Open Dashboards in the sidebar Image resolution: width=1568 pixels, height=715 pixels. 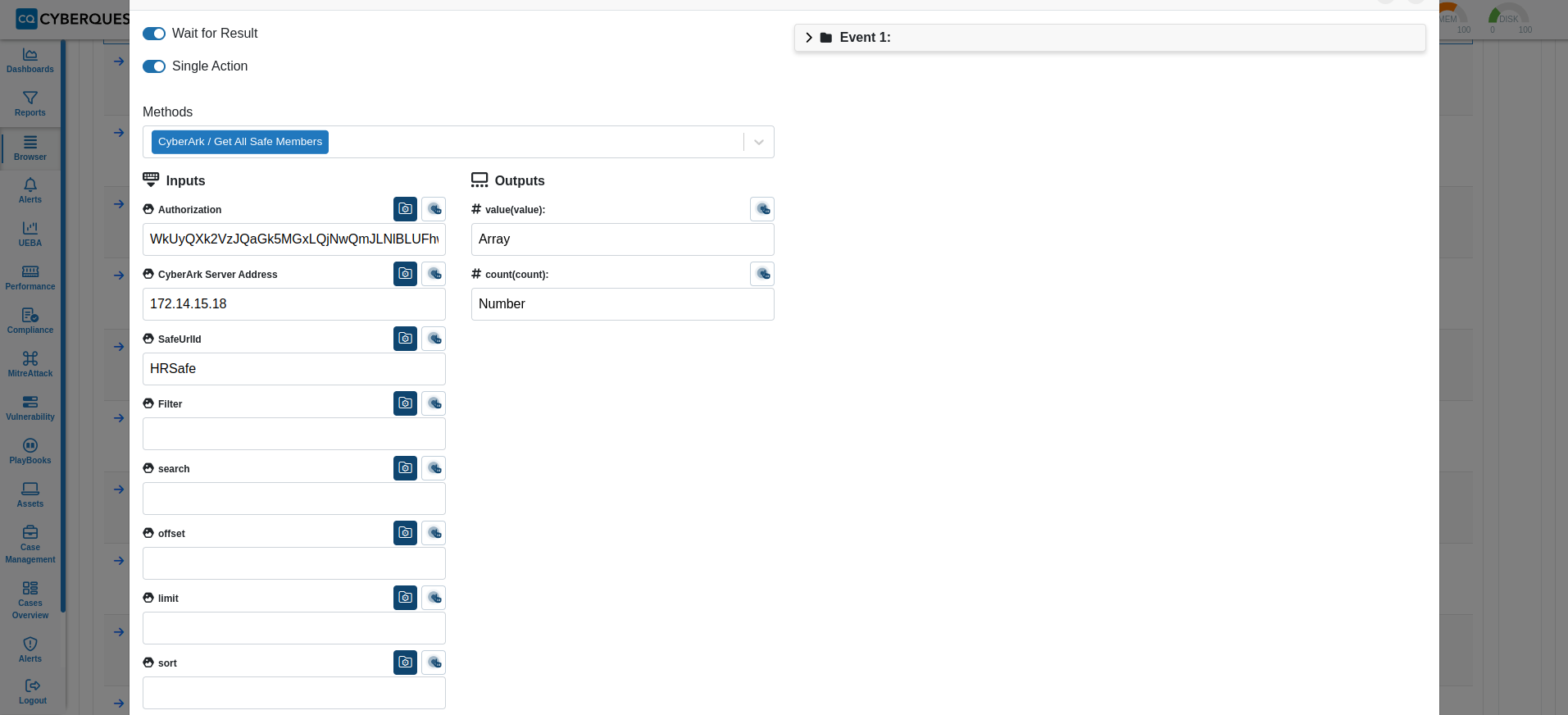pos(30,61)
